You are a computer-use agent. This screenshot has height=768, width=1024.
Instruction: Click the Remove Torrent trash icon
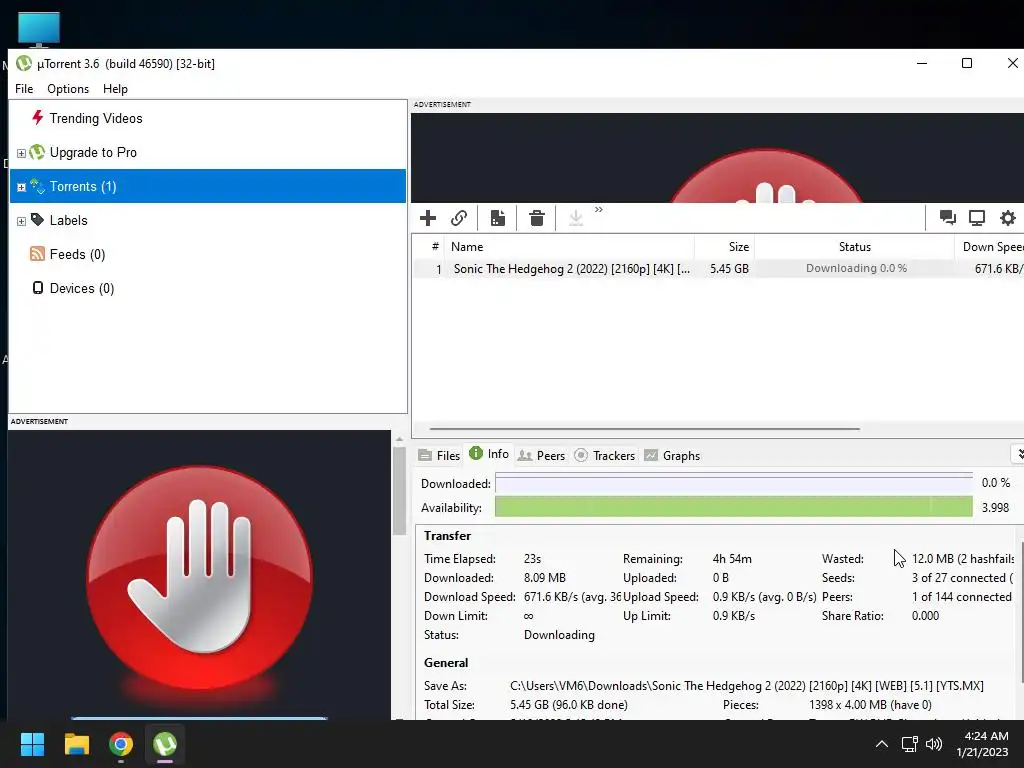click(537, 217)
